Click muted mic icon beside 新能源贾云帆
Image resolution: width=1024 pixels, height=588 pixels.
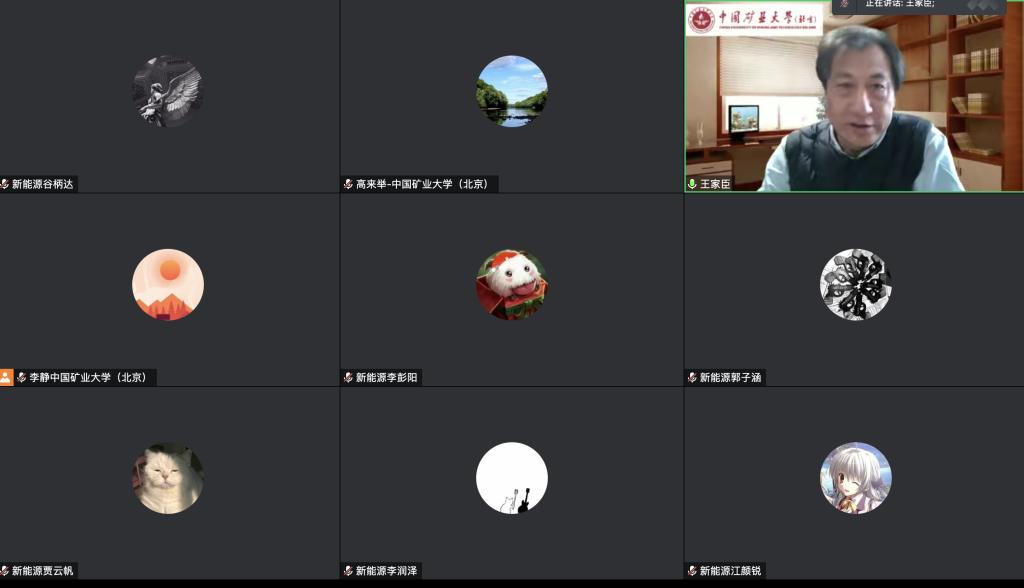pyautogui.click(x=5, y=571)
